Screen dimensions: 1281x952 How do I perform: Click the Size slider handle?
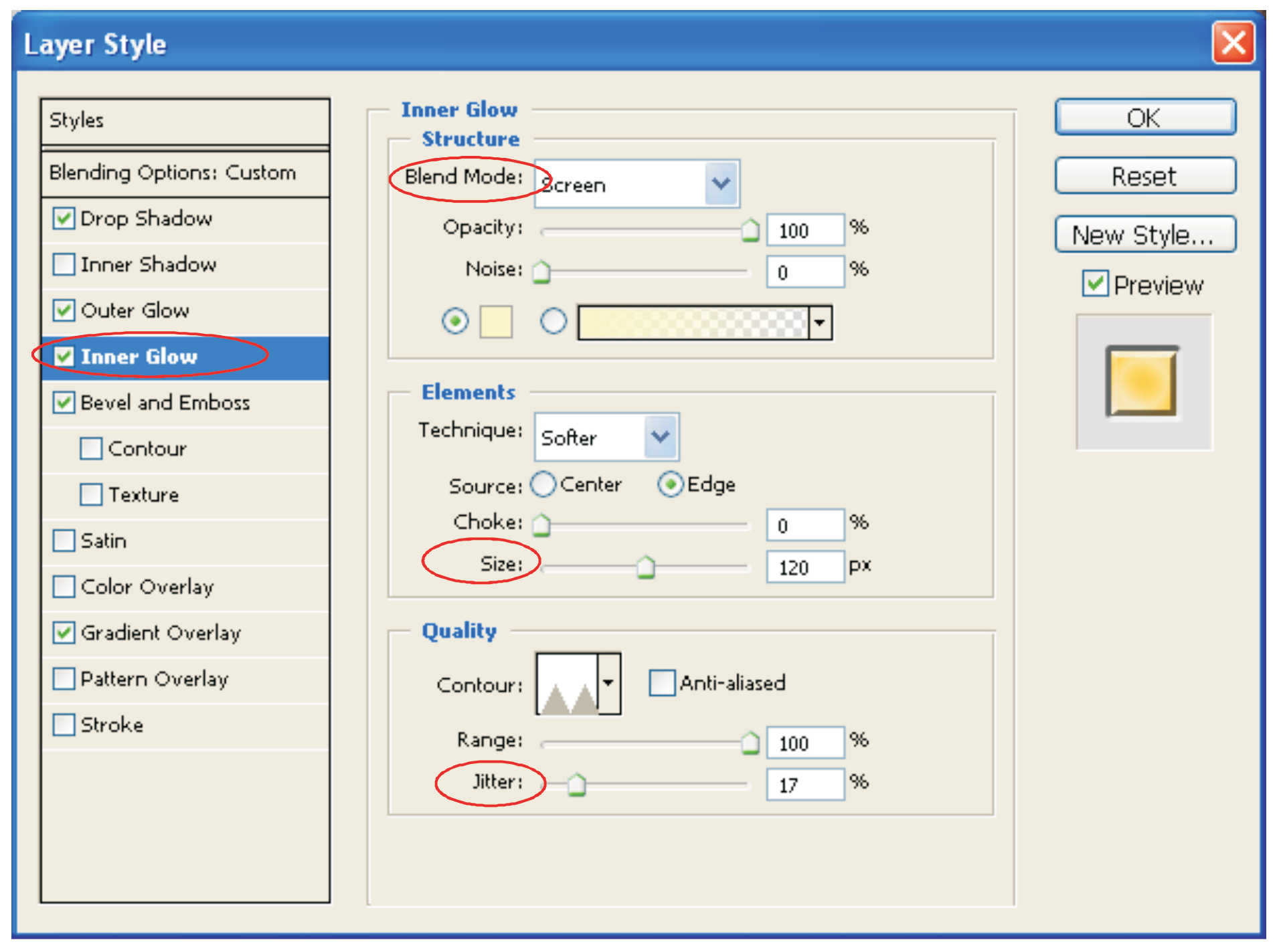(x=645, y=567)
